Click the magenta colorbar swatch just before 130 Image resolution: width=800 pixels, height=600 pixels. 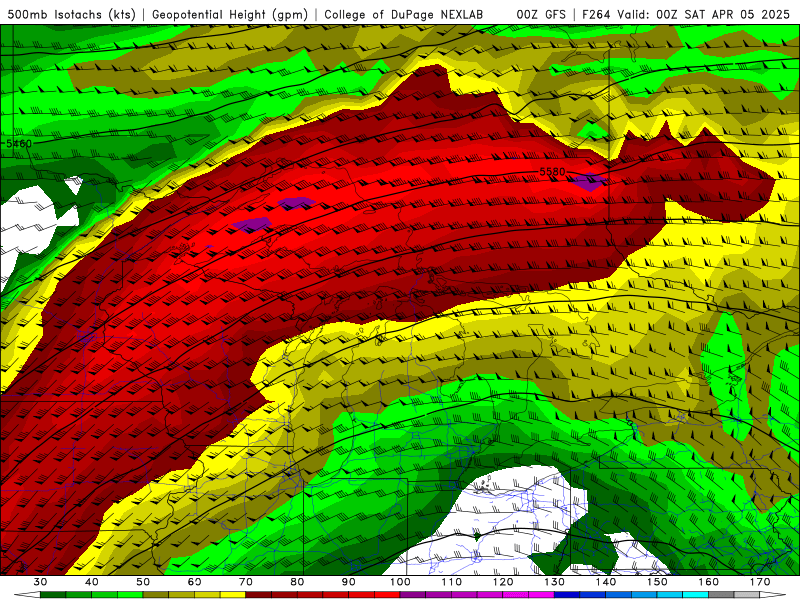[541, 595]
